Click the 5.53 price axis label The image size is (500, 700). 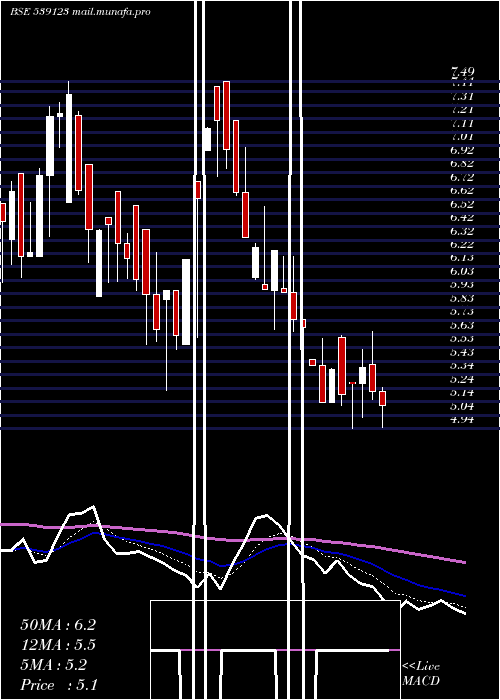pyautogui.click(x=462, y=338)
